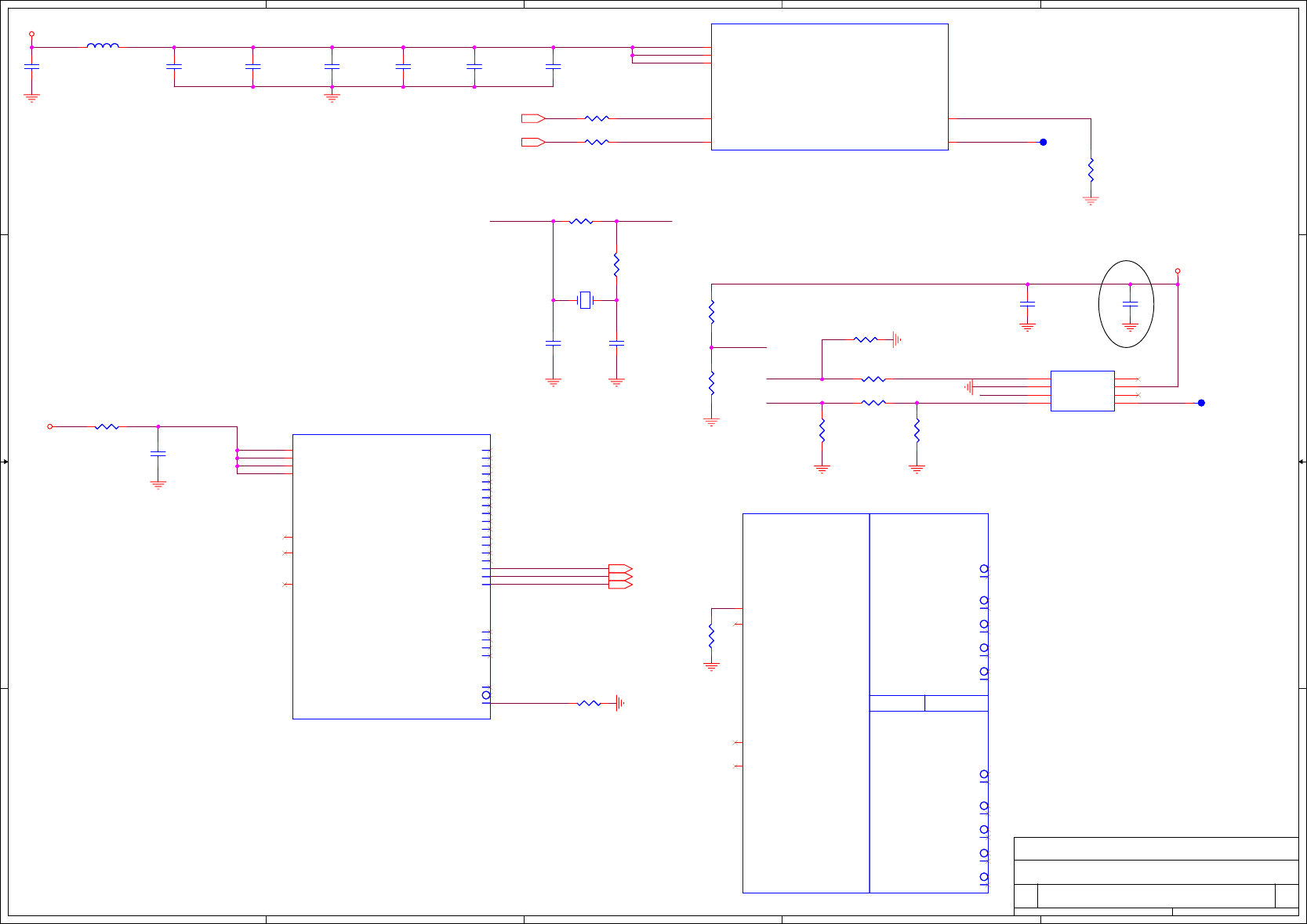This screenshot has width=1307, height=924.
Task: Click the ground symbol under the decoupling capacitor bank
Action: 332,98
